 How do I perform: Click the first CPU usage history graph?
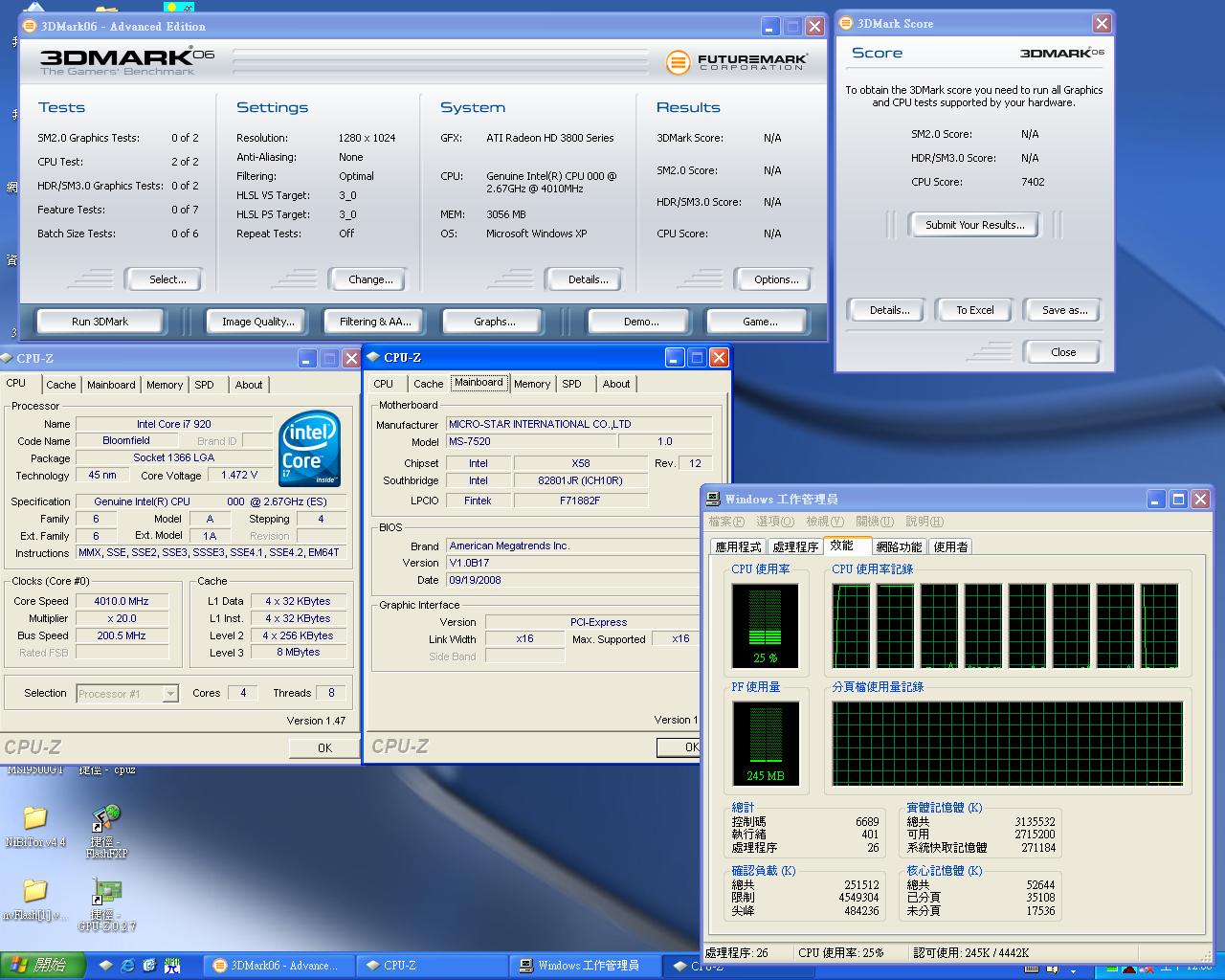tap(851, 626)
